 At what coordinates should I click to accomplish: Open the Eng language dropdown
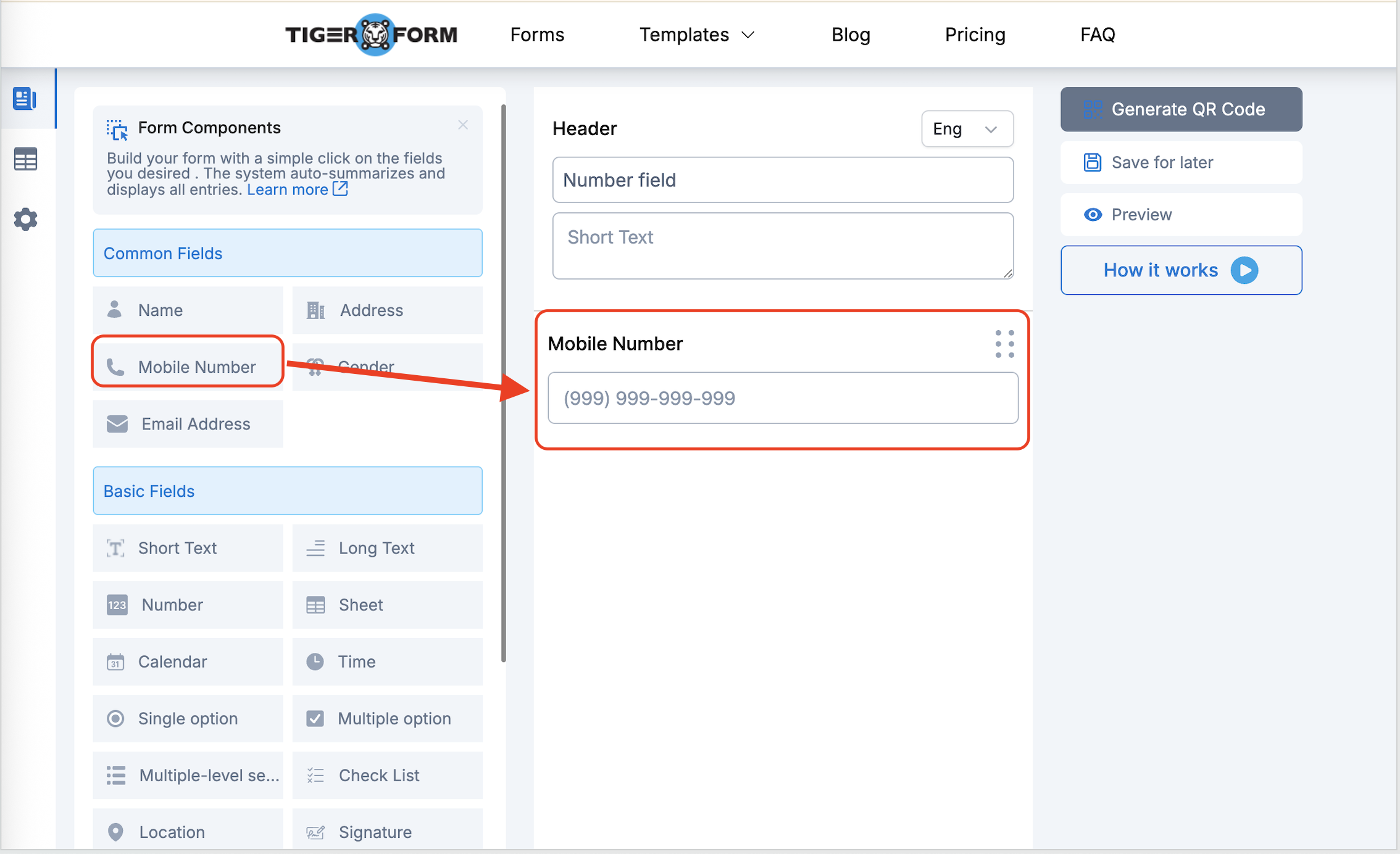click(x=967, y=129)
